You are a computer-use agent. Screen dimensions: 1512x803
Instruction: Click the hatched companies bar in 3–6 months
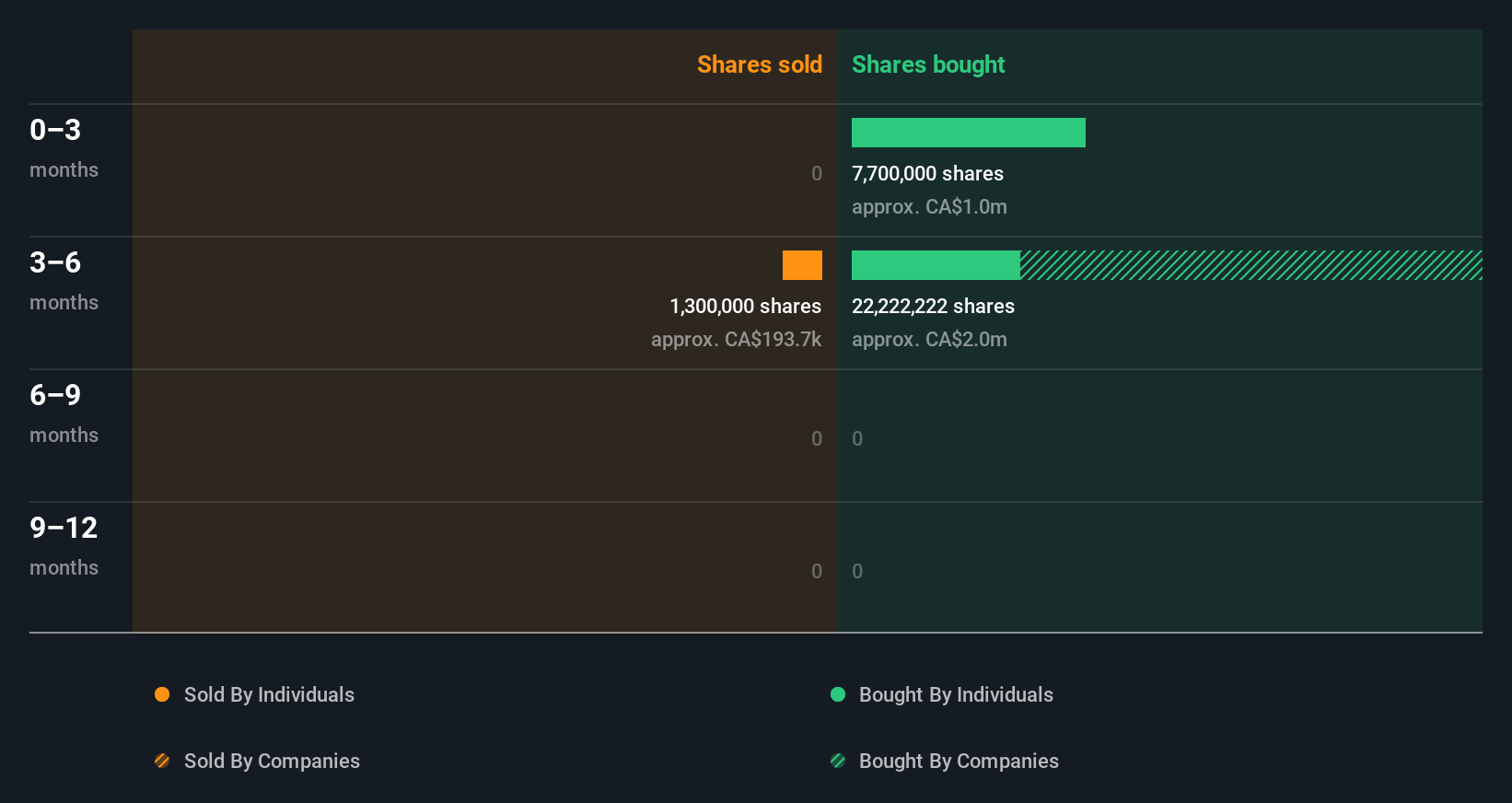tap(1251, 265)
